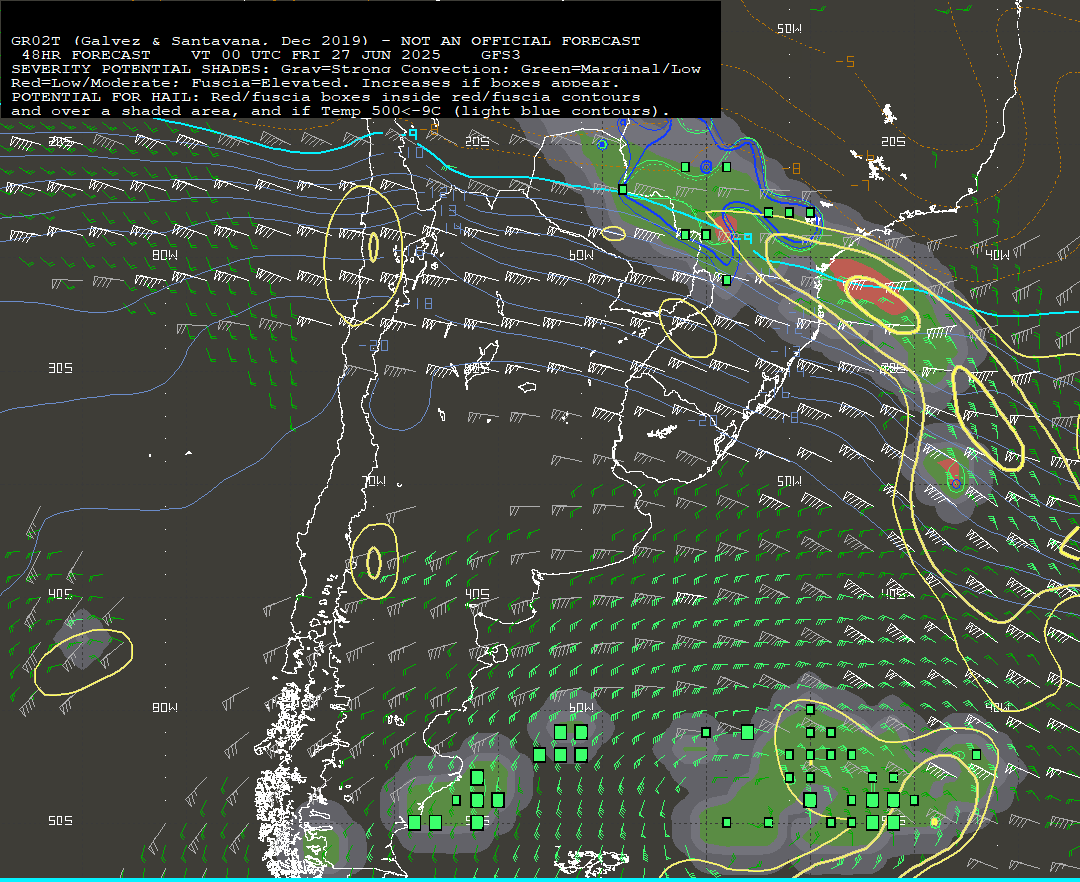The height and width of the screenshot is (882, 1080).
Task: Select the "POTENTIAL FOR HAIL" legend line
Action: [x=326, y=97]
